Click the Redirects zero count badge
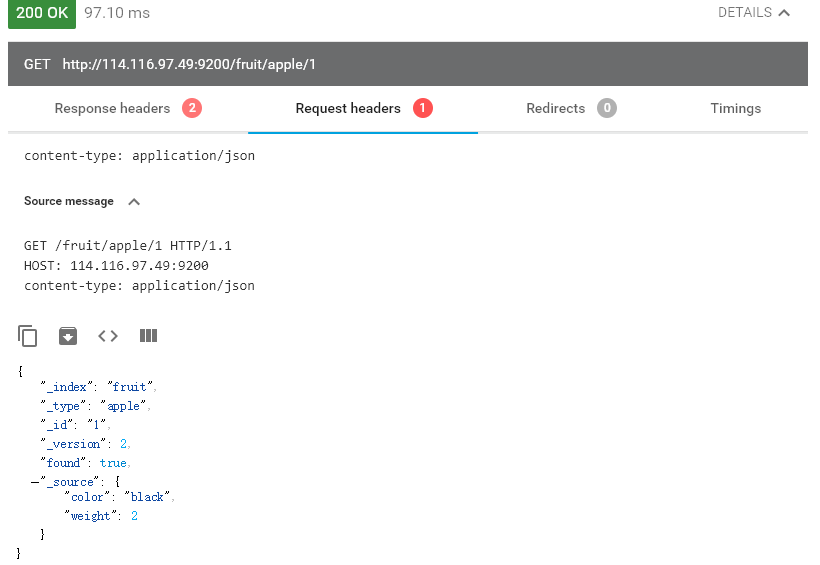This screenshot has width=820, height=565. point(607,108)
